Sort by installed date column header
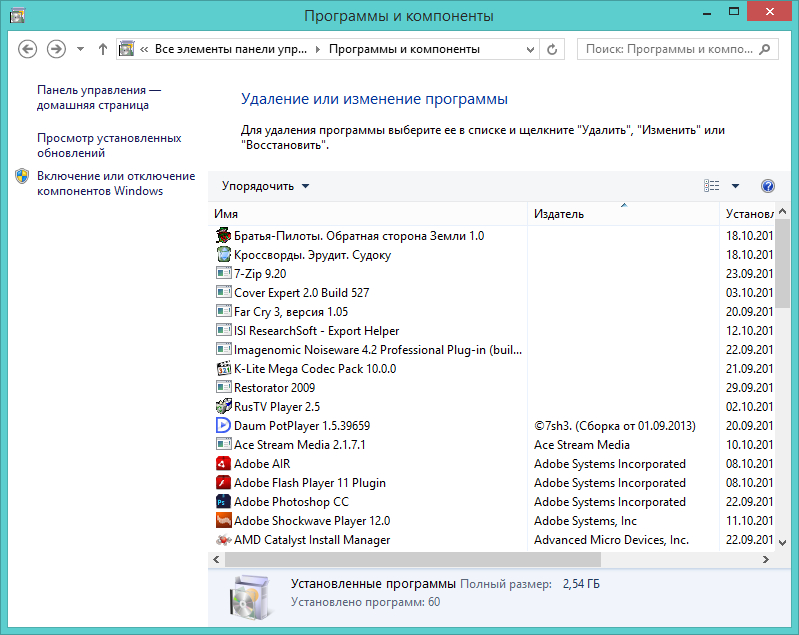The height and width of the screenshot is (635, 799). (x=748, y=214)
